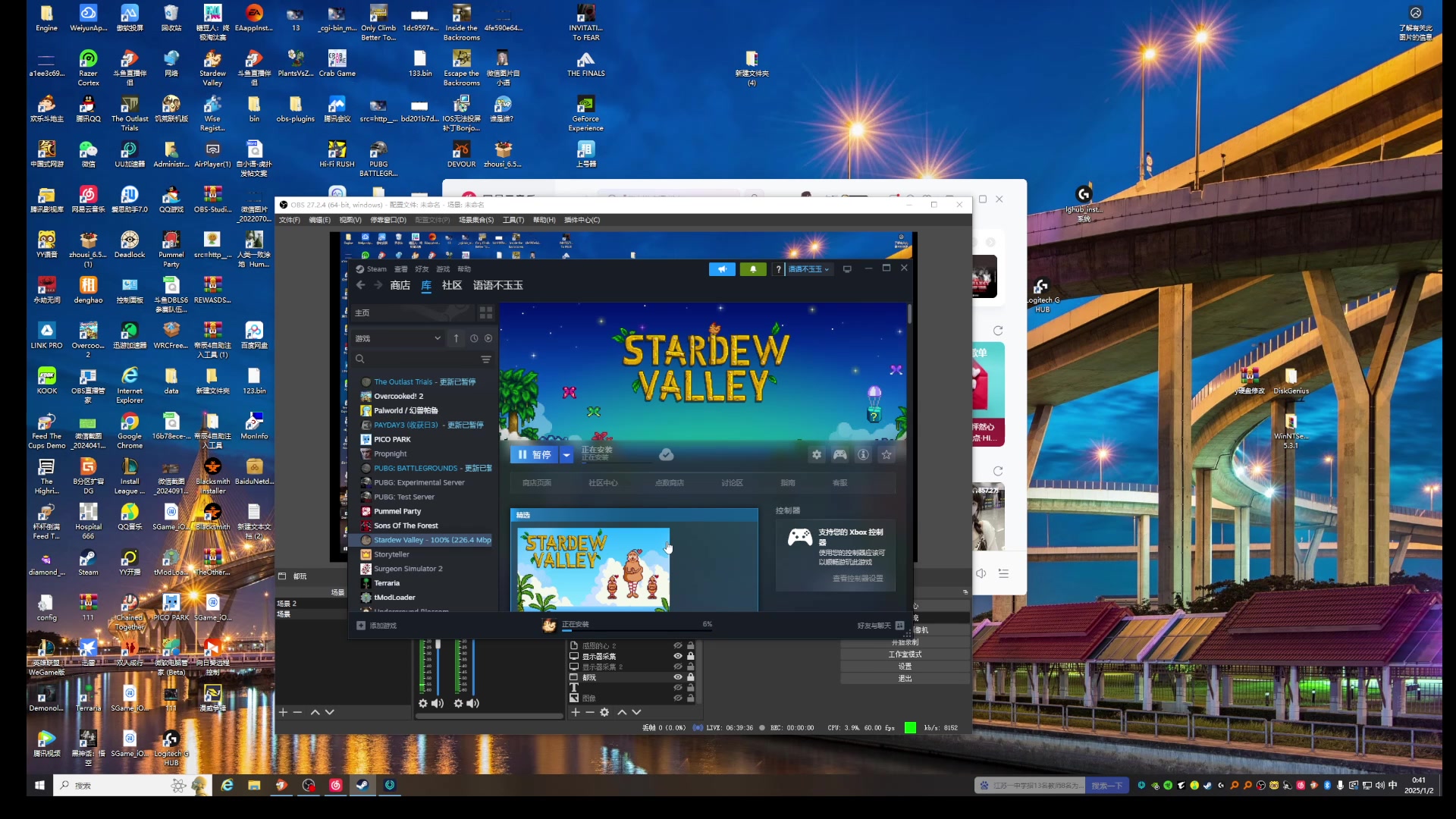Open OBS 场景集合(S) menu

coord(476,220)
